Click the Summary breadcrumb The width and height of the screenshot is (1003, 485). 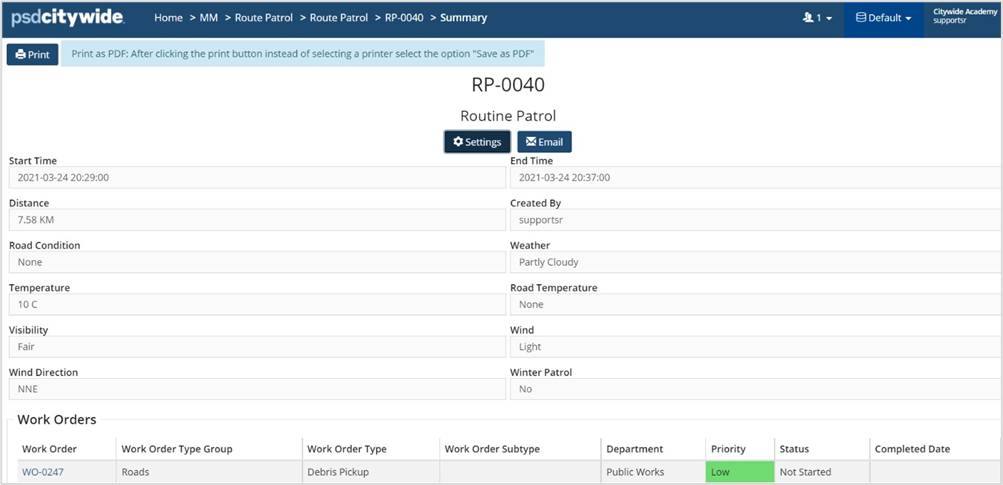click(x=463, y=18)
